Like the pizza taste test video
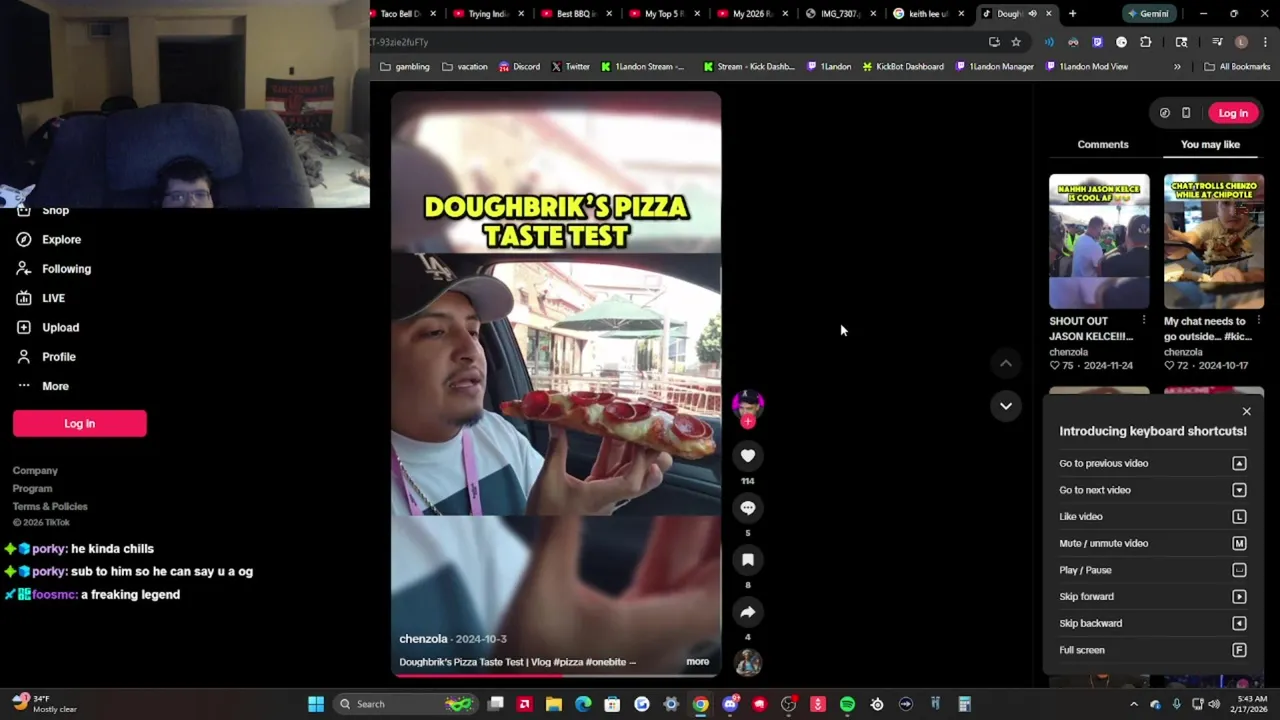This screenshot has height=720, width=1280. (x=747, y=456)
